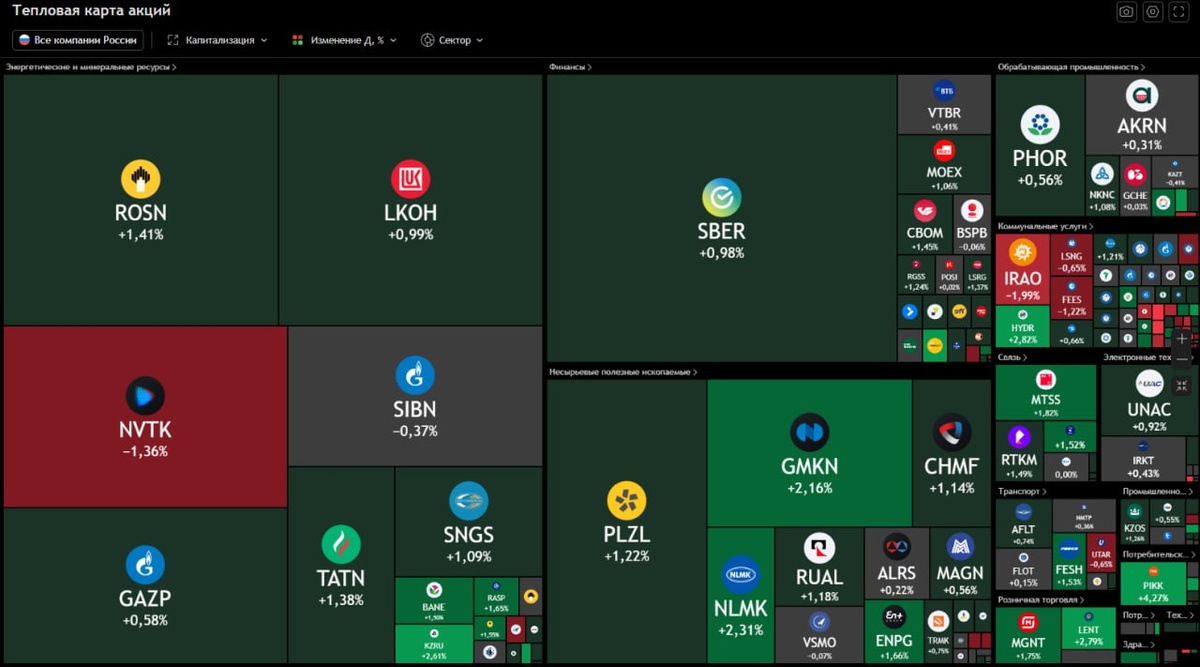The image size is (1200, 667).
Task: Click the MOEX red logo icon
Action: pos(944,151)
